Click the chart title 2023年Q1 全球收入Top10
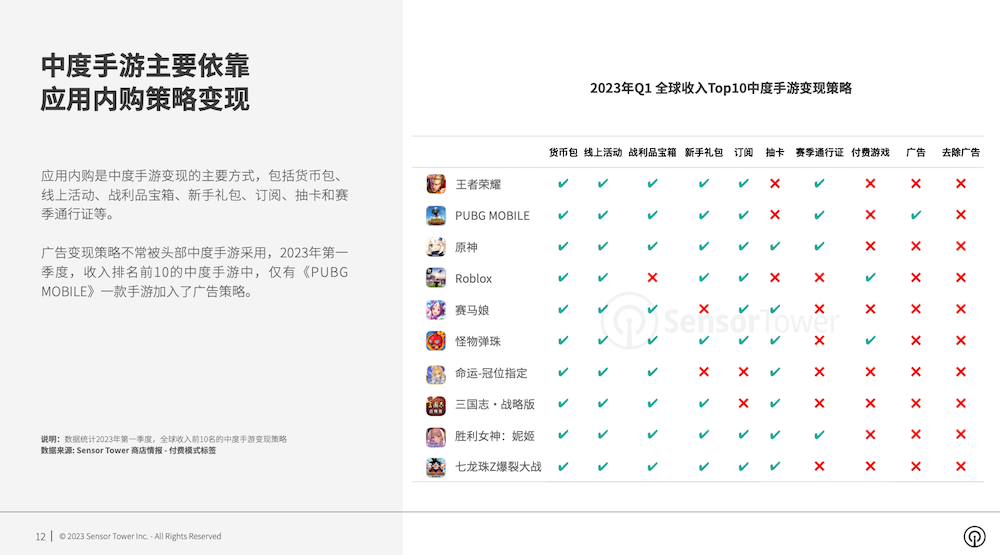 tap(720, 88)
